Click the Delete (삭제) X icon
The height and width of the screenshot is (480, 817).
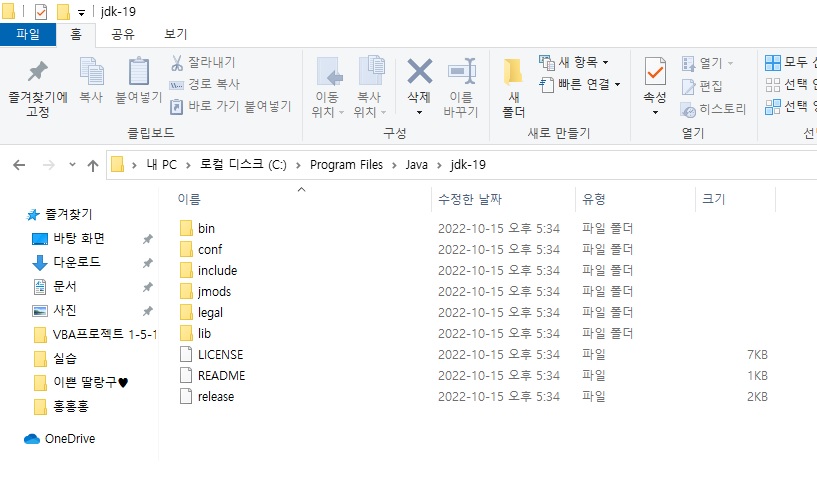[x=419, y=71]
